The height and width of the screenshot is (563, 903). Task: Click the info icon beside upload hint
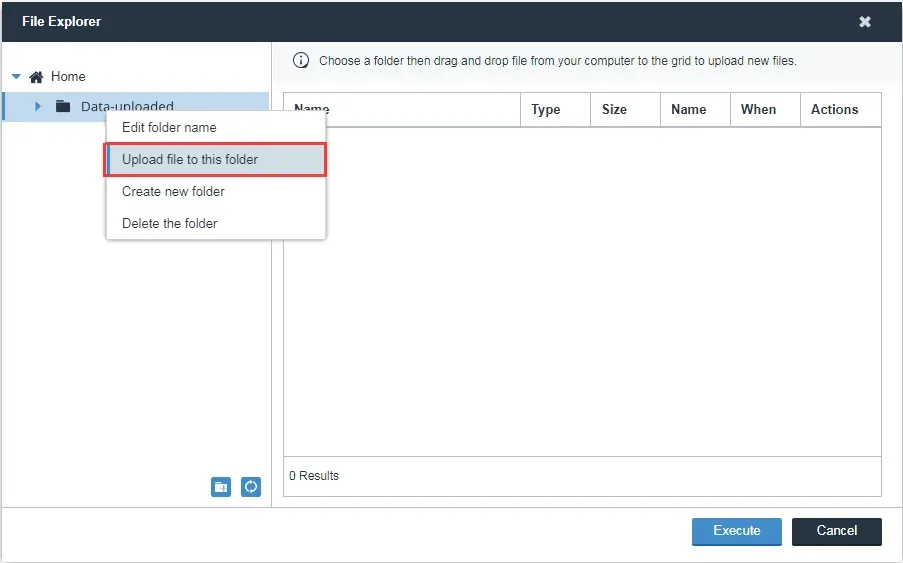[x=301, y=60]
